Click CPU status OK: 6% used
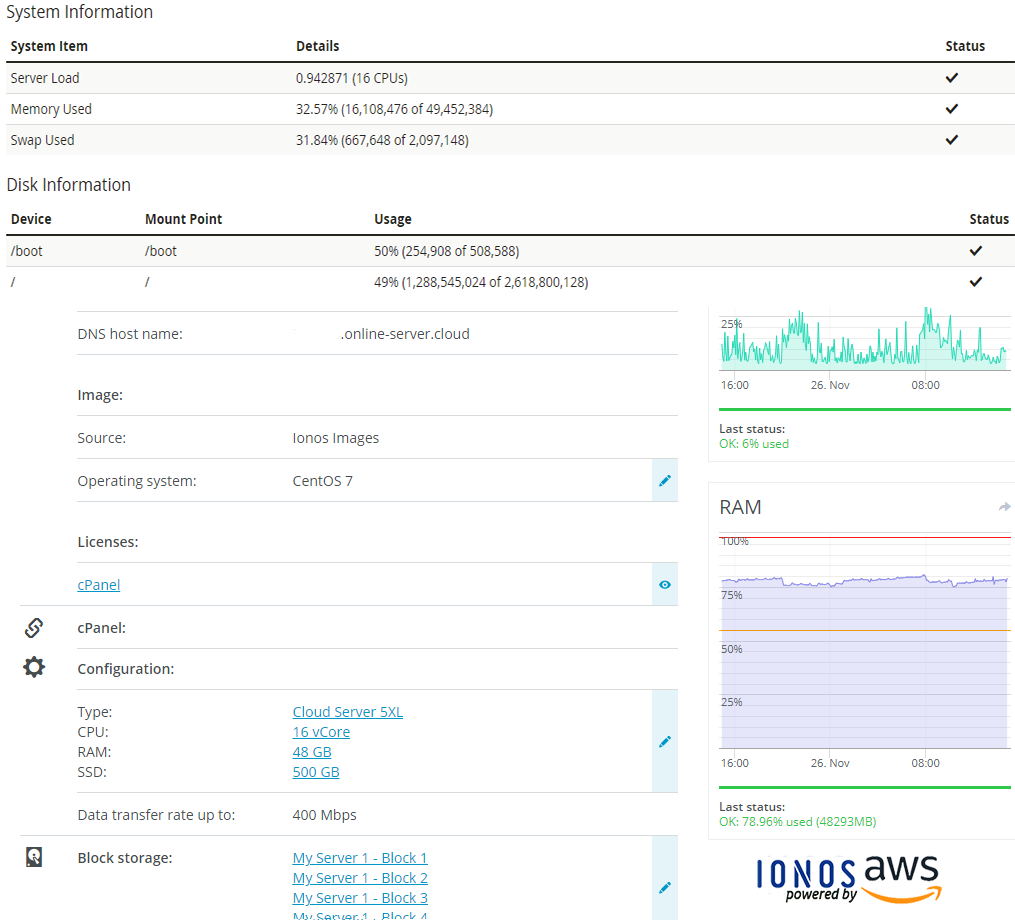The image size is (1015, 920). click(x=753, y=443)
